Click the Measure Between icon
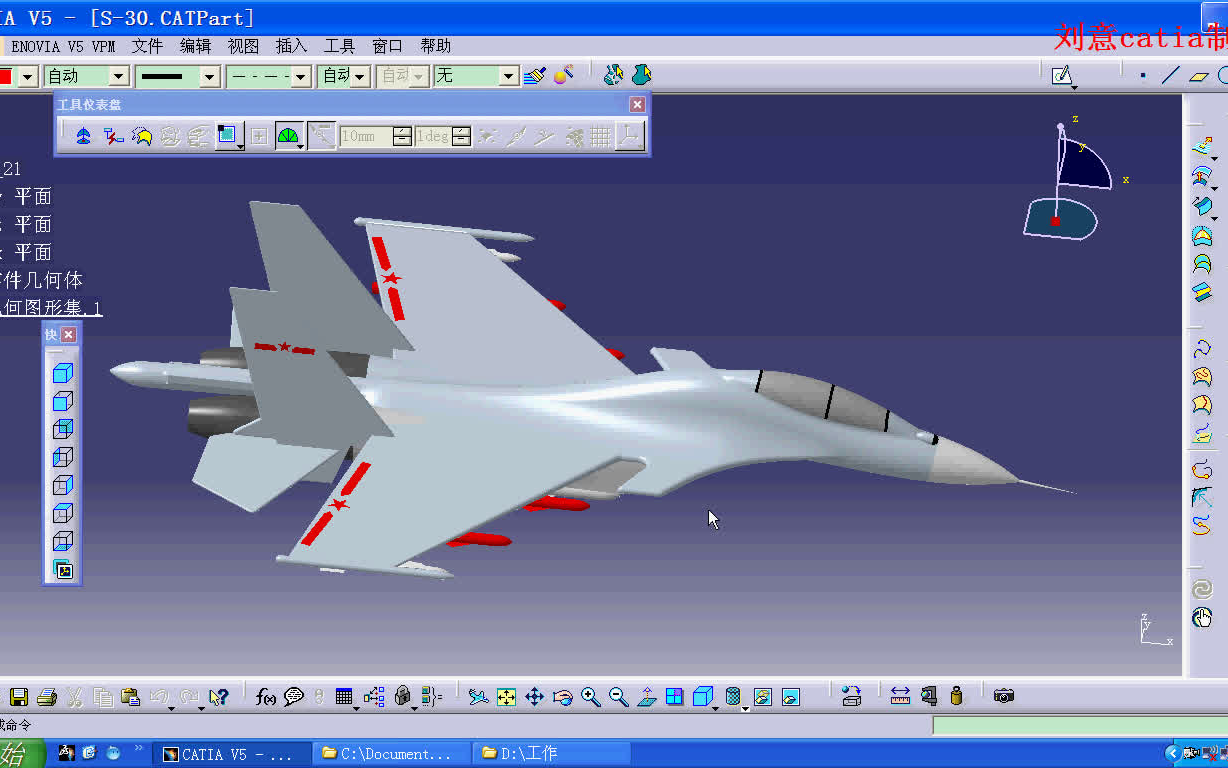This screenshot has height=768, width=1228. pyautogui.click(x=900, y=696)
